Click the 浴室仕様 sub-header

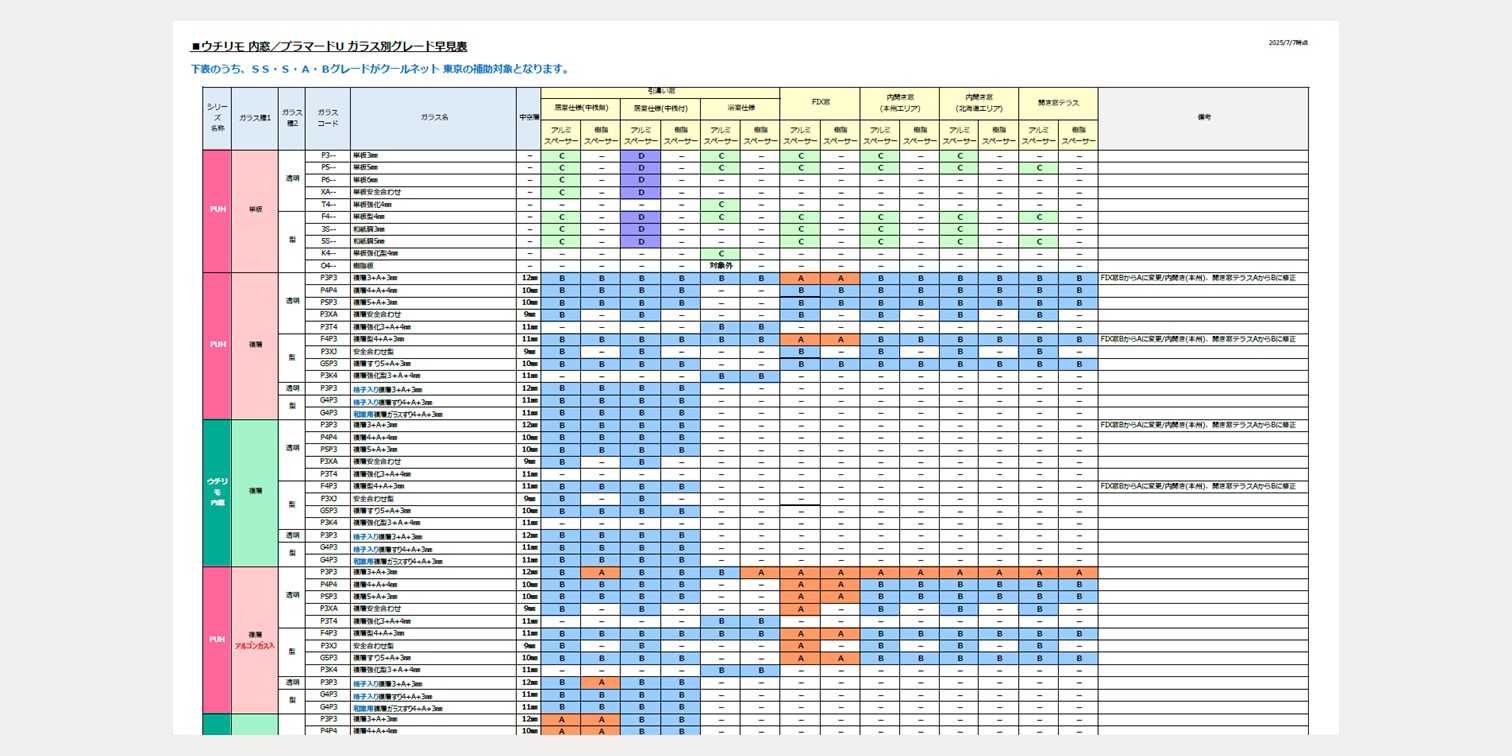[x=740, y=107]
